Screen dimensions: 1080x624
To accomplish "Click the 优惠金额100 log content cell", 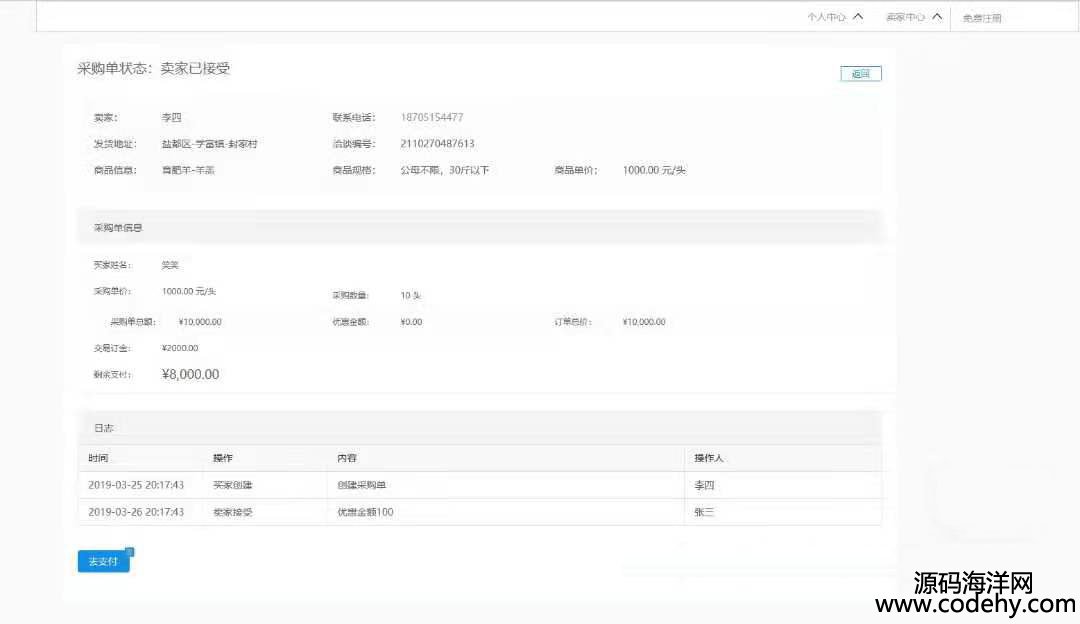I will (x=365, y=512).
